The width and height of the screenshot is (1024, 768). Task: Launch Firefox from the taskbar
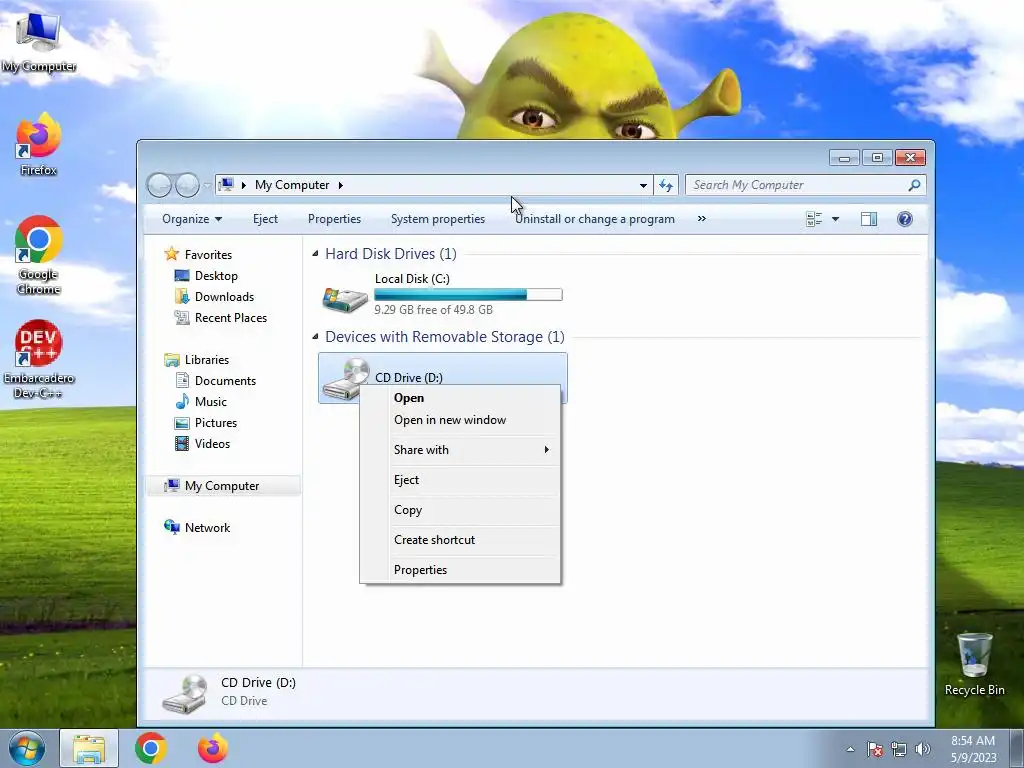click(213, 748)
